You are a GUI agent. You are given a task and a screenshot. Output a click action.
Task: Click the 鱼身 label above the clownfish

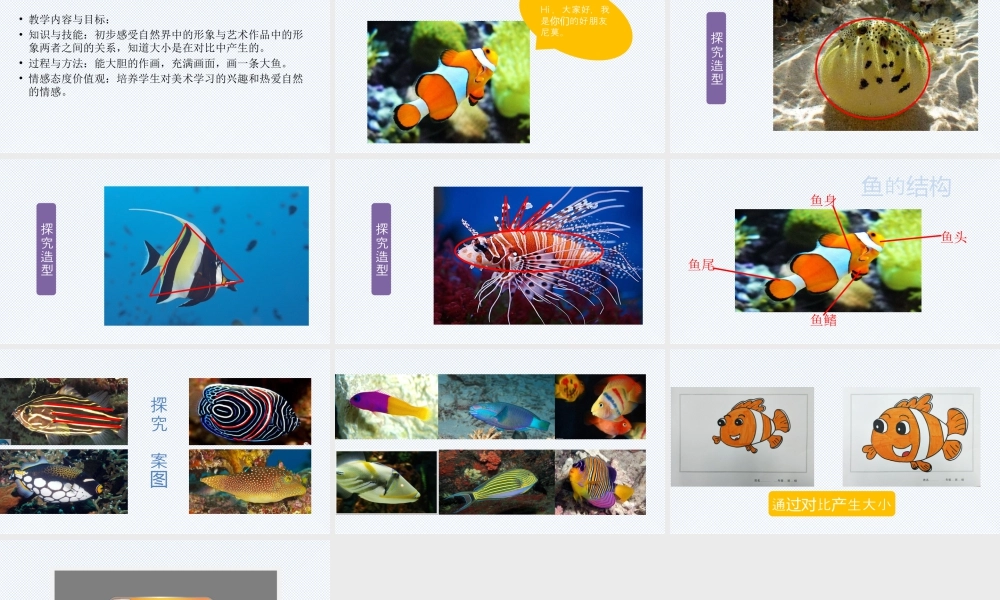click(x=823, y=200)
